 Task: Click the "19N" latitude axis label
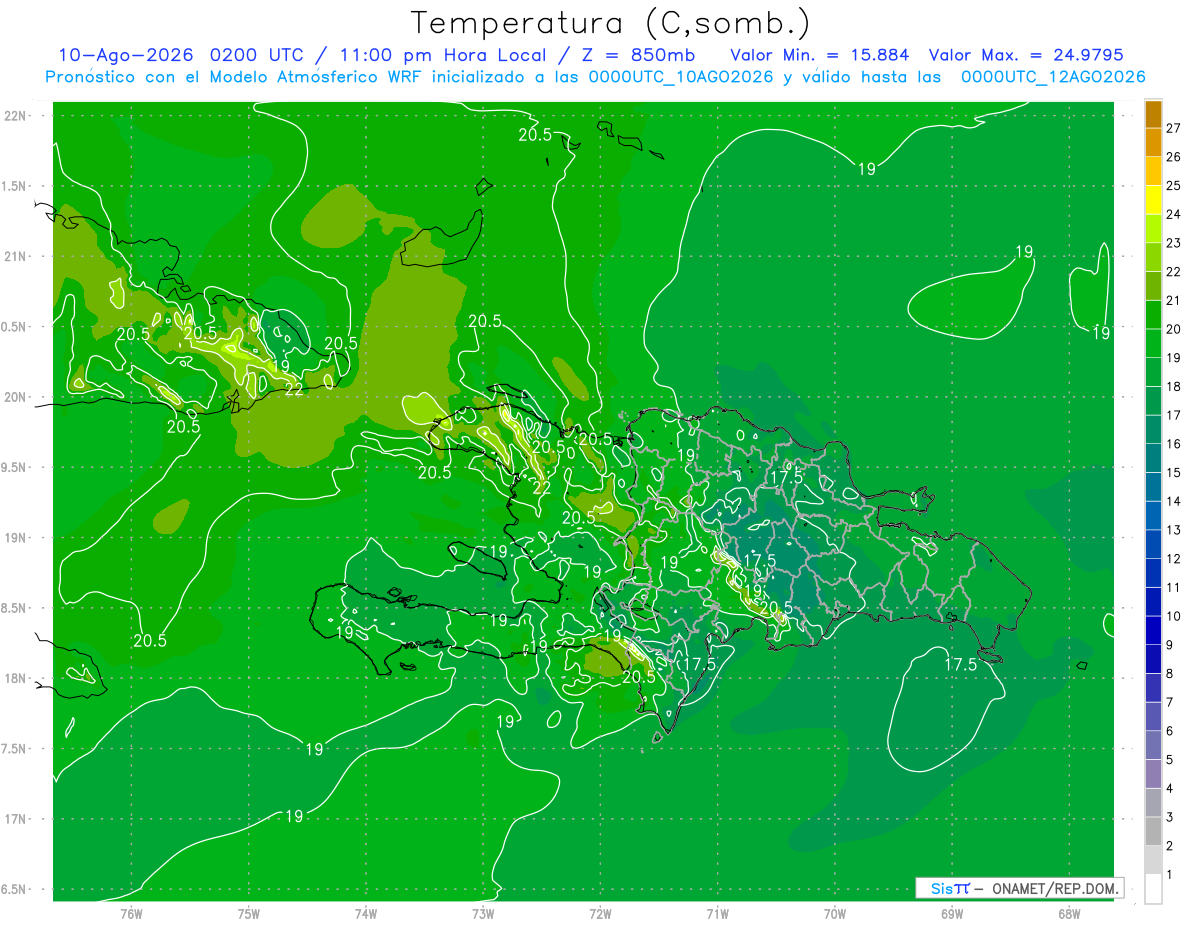coord(15,538)
